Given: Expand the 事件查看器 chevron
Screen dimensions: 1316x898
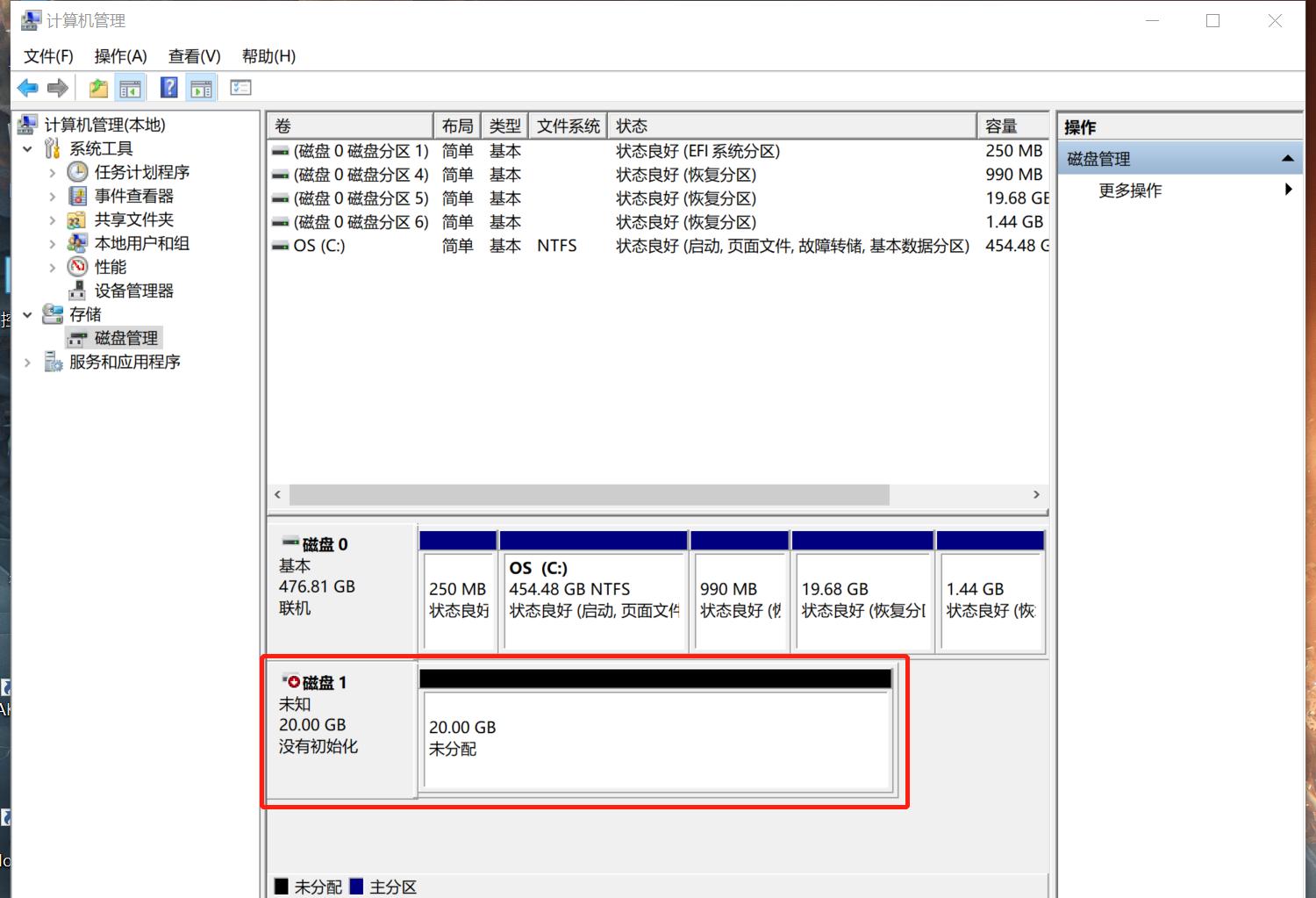Looking at the screenshot, I should 52,197.
